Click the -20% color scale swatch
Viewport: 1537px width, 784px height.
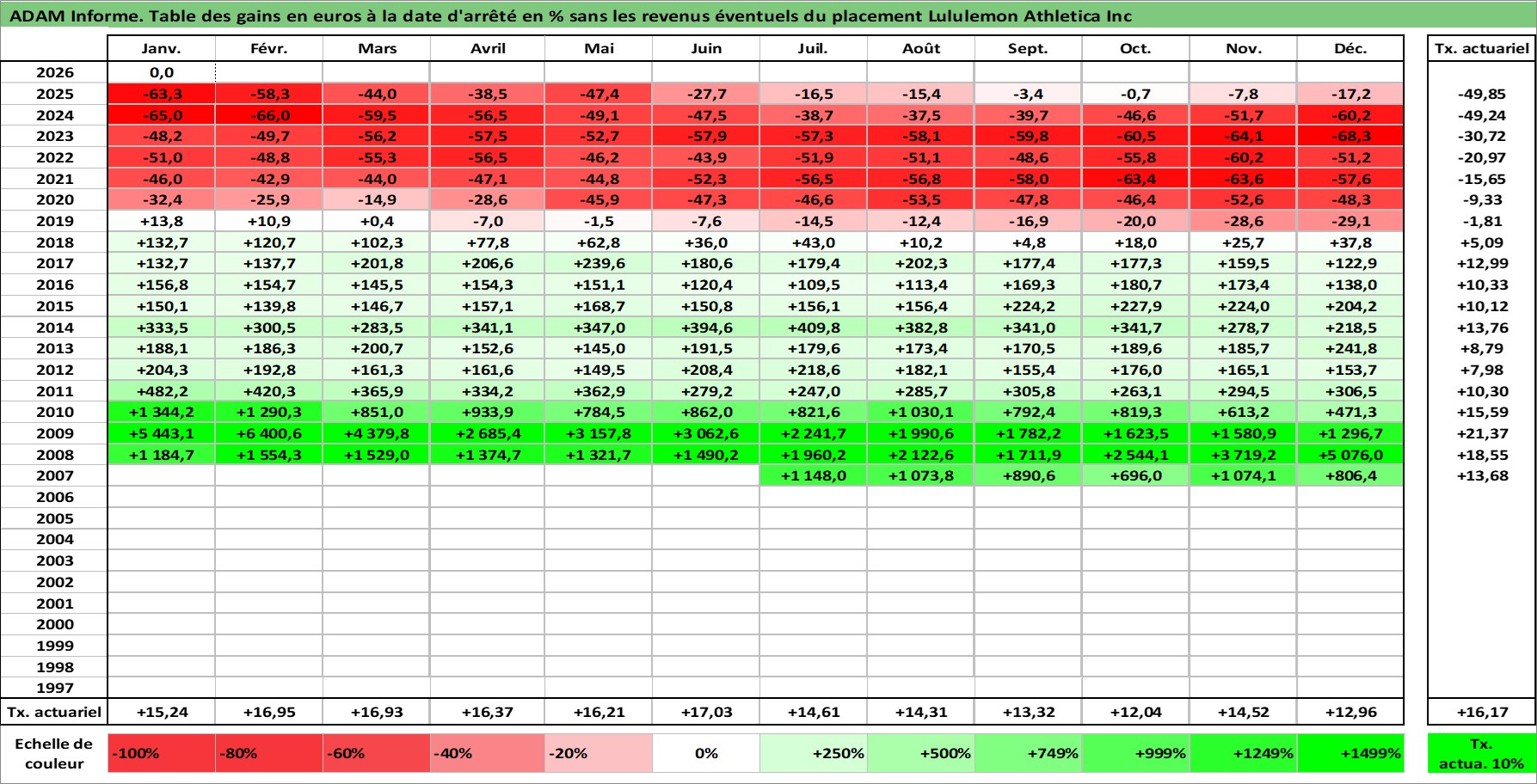[599, 753]
